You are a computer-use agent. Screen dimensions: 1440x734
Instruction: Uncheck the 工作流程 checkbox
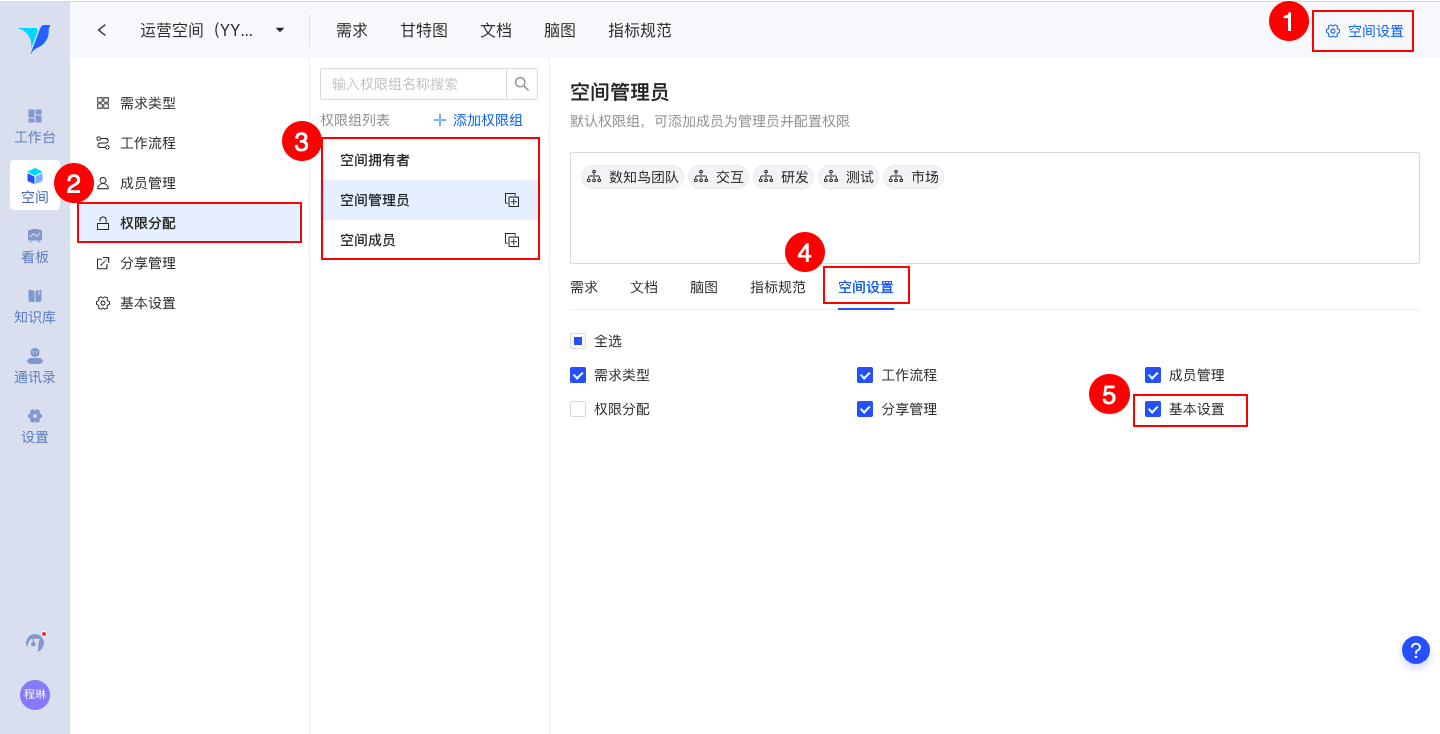865,375
